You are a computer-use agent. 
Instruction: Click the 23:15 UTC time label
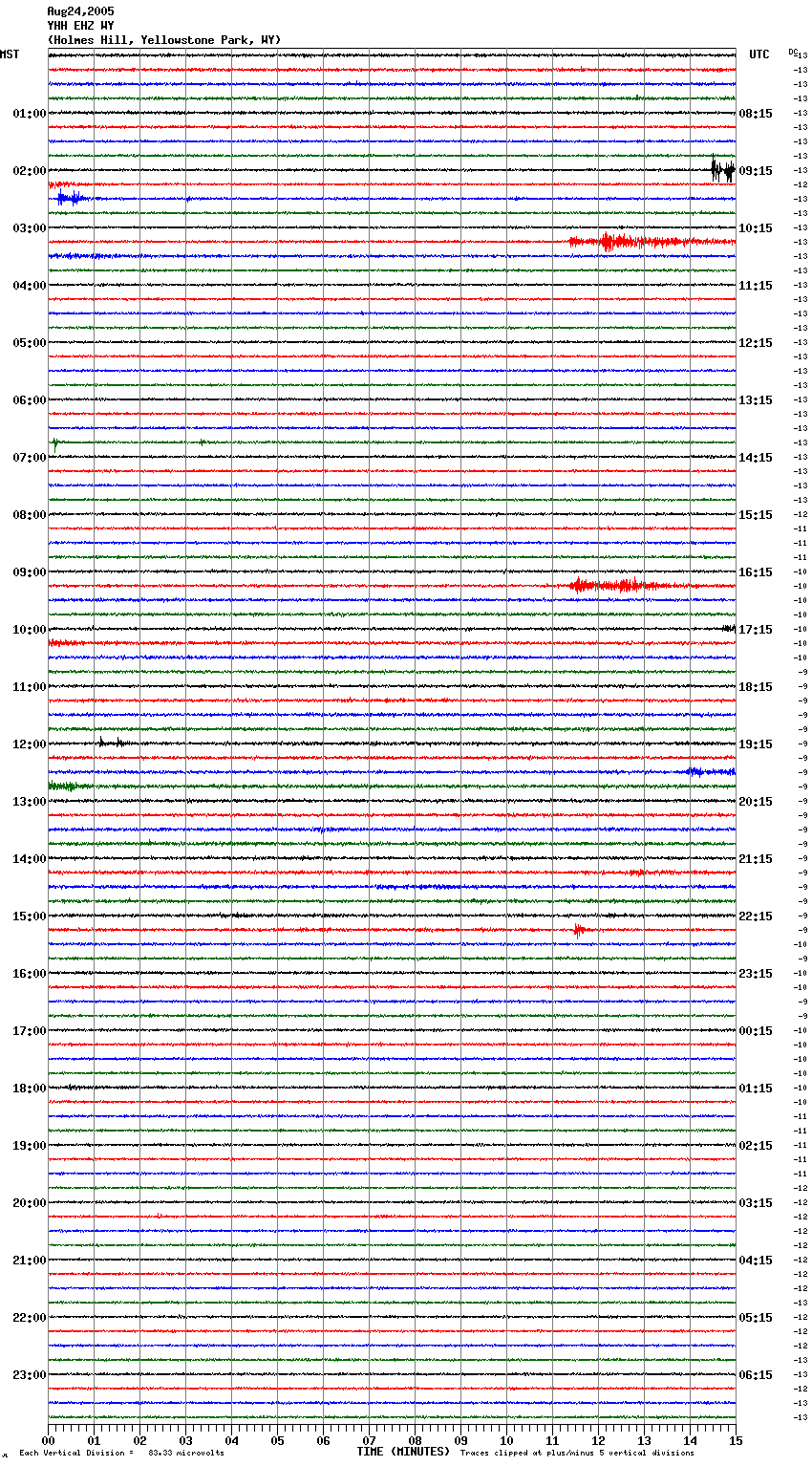click(756, 974)
